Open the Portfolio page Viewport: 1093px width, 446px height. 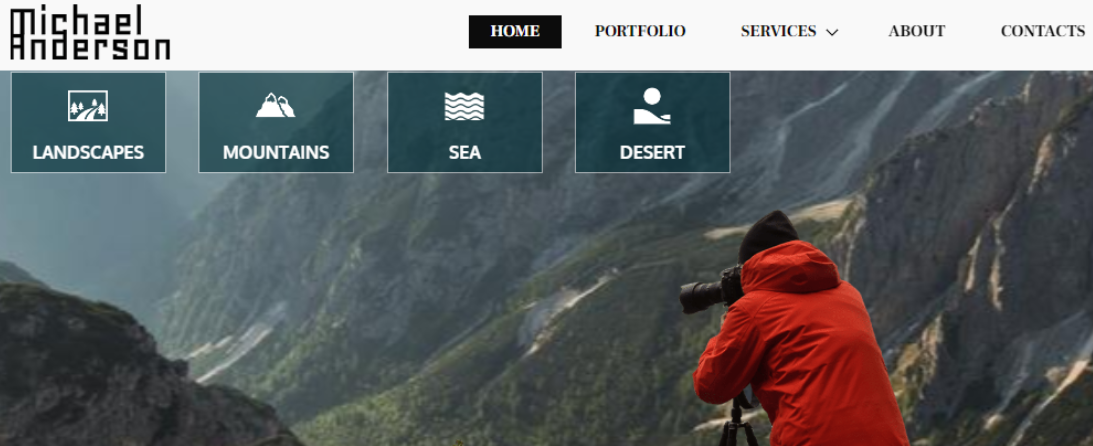tap(640, 31)
